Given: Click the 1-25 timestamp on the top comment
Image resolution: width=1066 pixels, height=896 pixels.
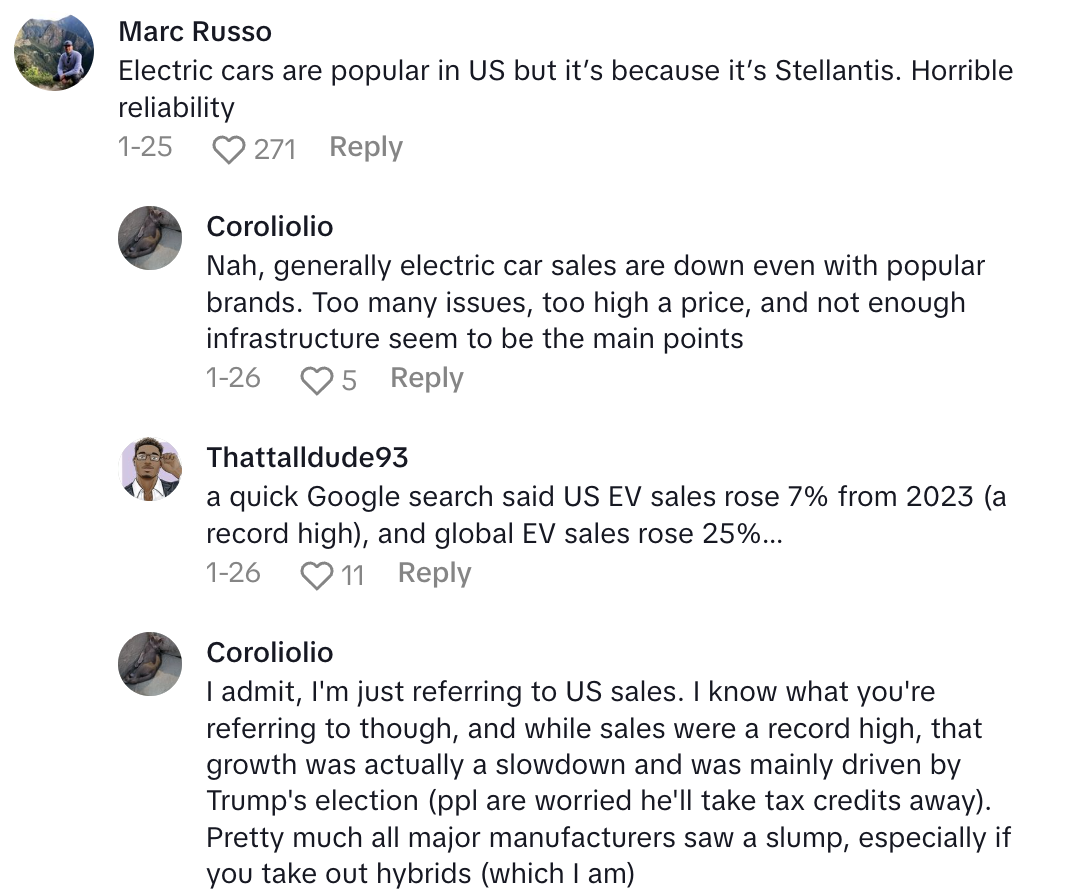Looking at the screenshot, I should click(x=145, y=147).
